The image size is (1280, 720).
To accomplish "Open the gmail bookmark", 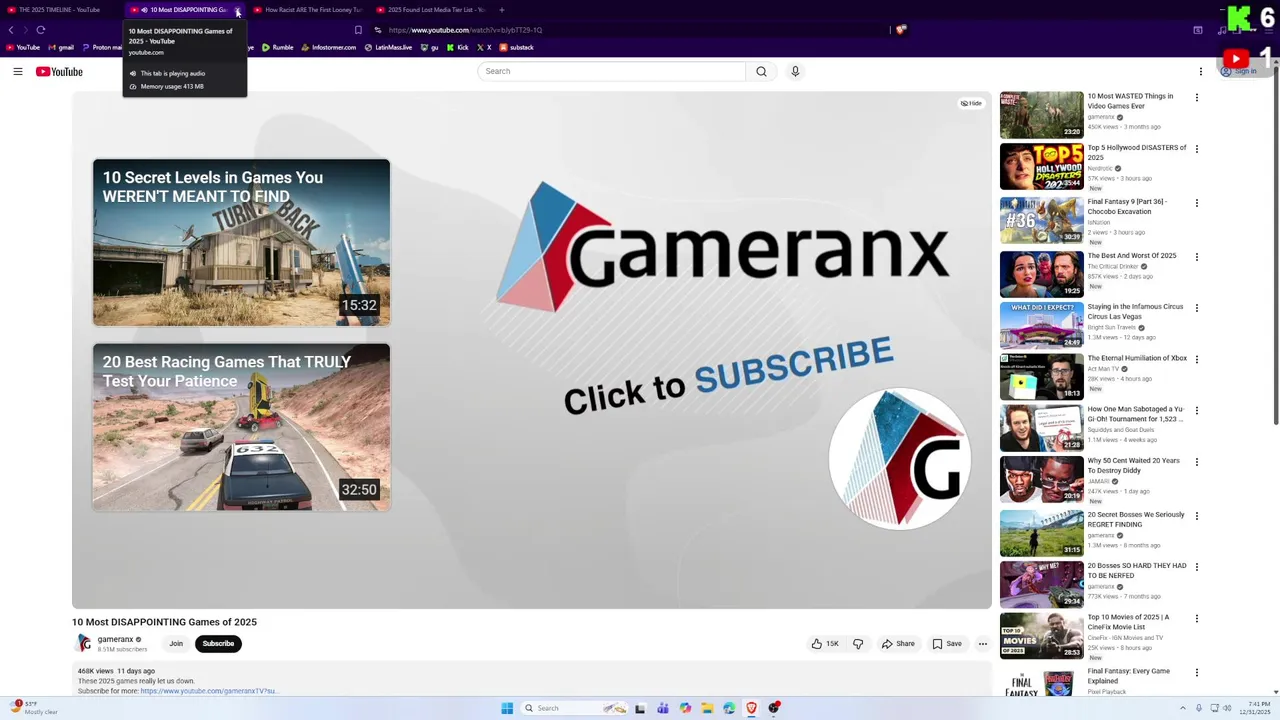I will point(60,47).
